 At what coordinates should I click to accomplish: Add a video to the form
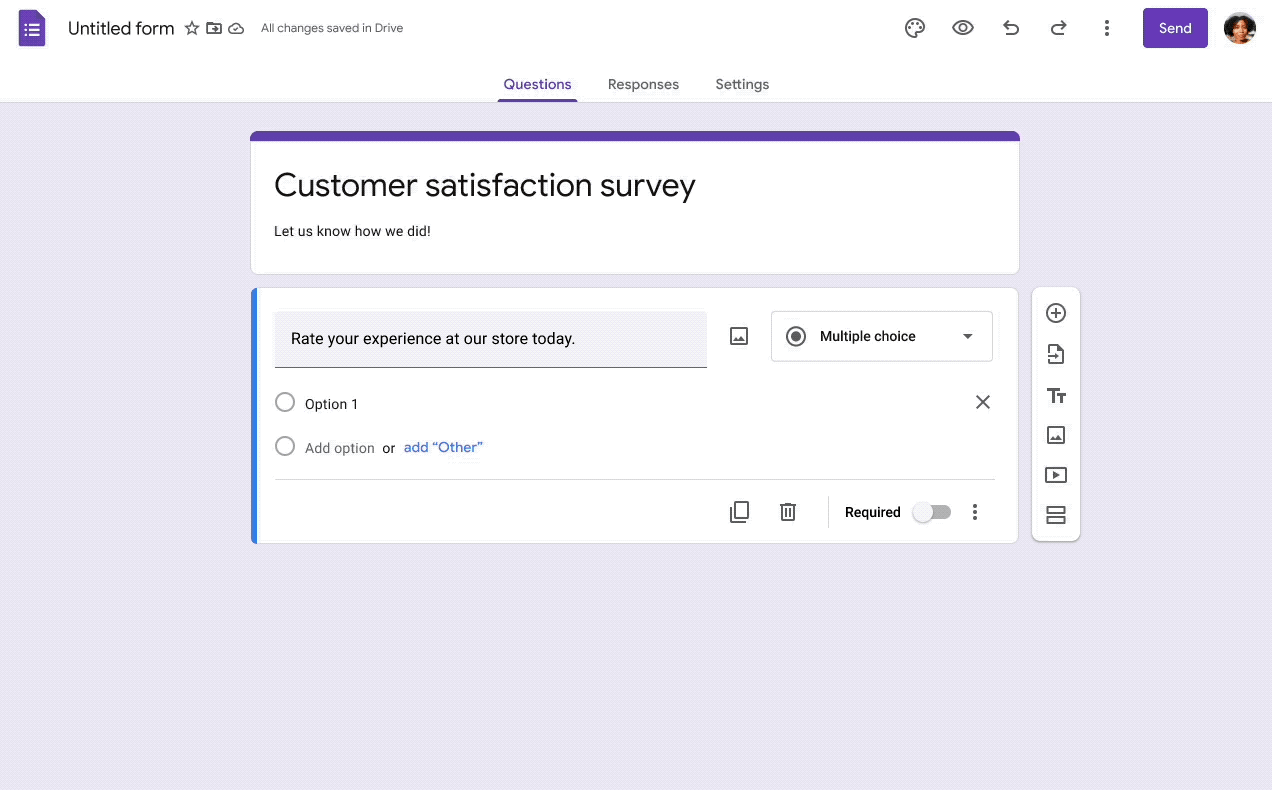(x=1055, y=475)
